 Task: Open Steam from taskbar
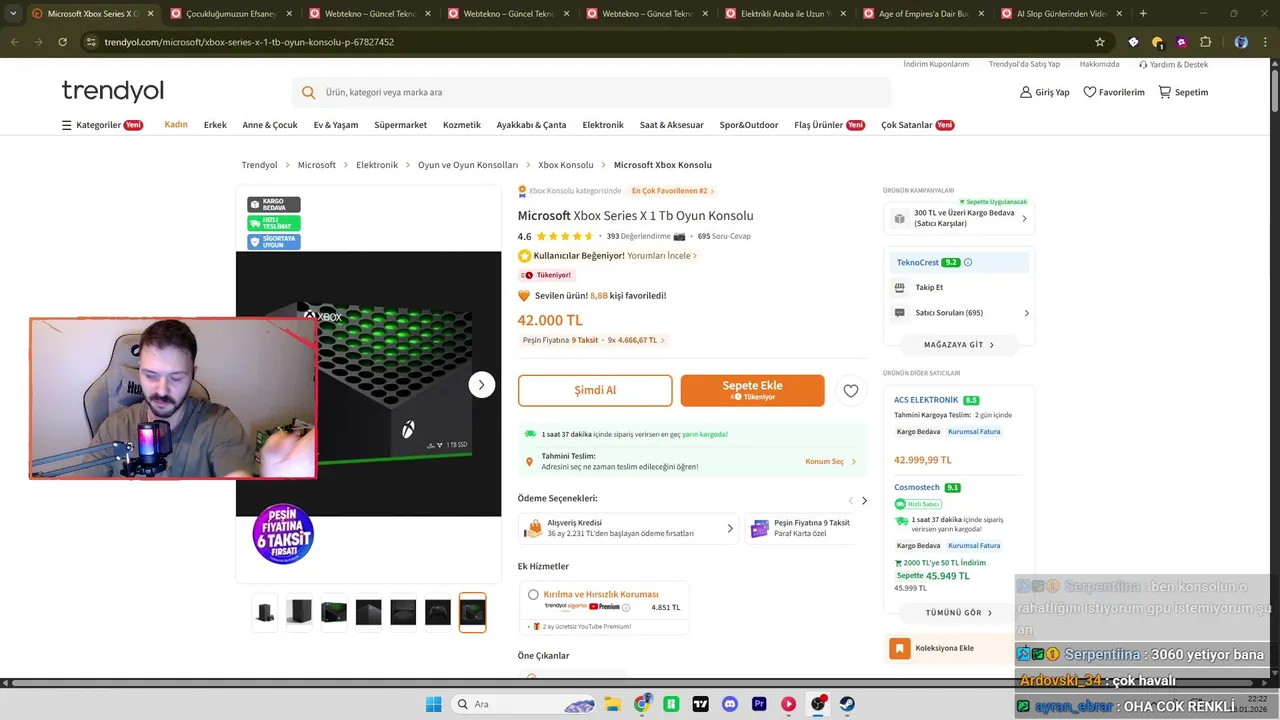tap(847, 704)
